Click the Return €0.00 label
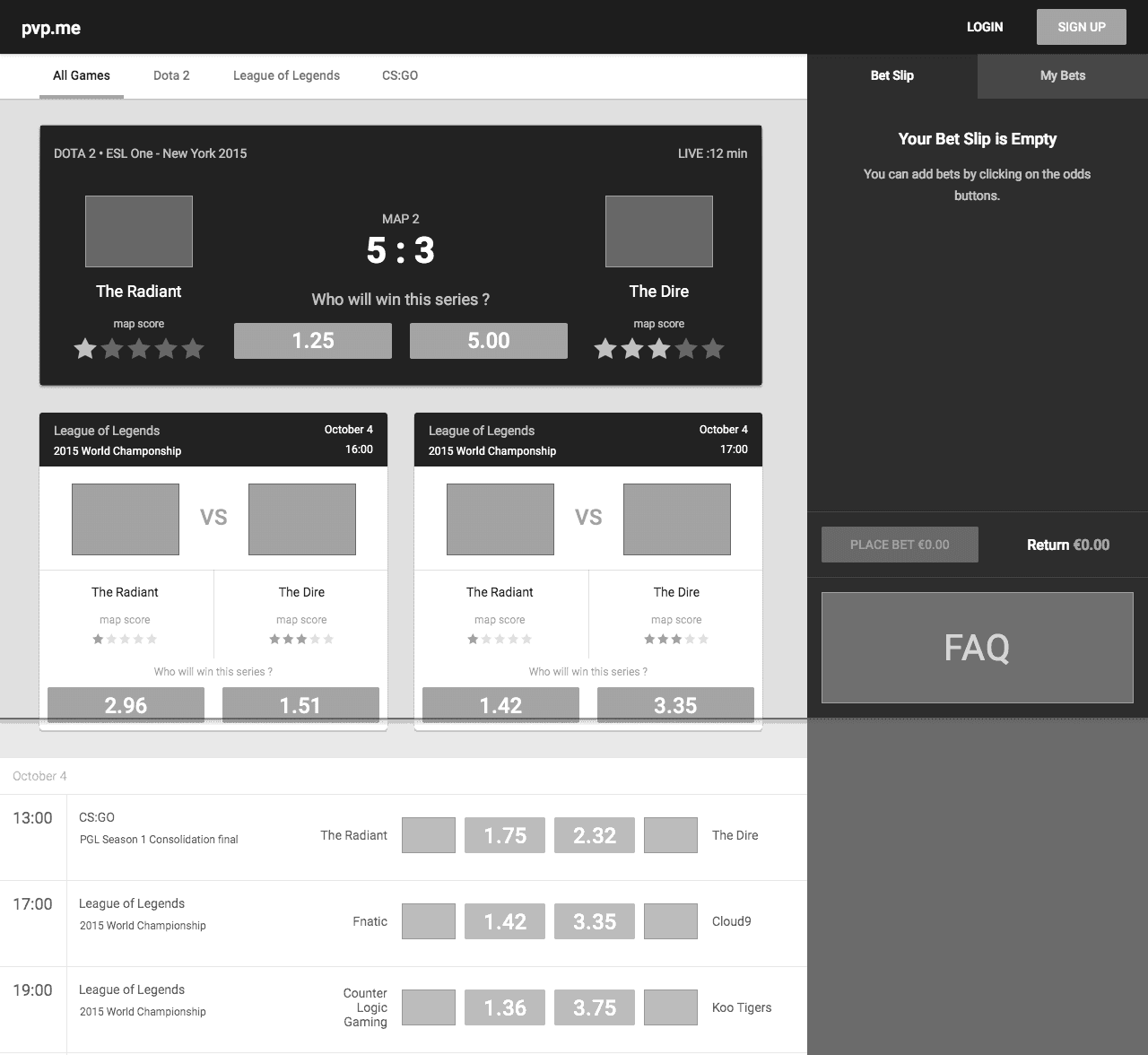 click(1068, 545)
